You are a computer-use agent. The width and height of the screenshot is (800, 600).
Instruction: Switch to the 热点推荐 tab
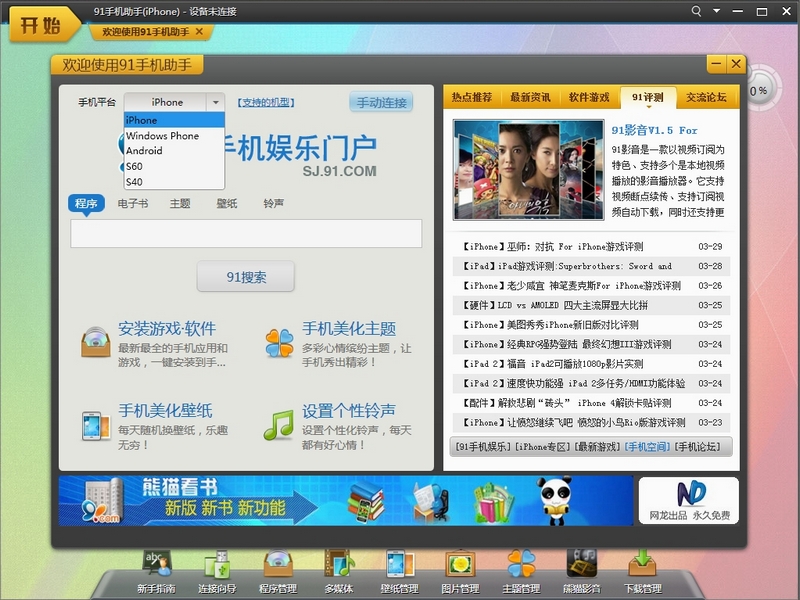(472, 97)
